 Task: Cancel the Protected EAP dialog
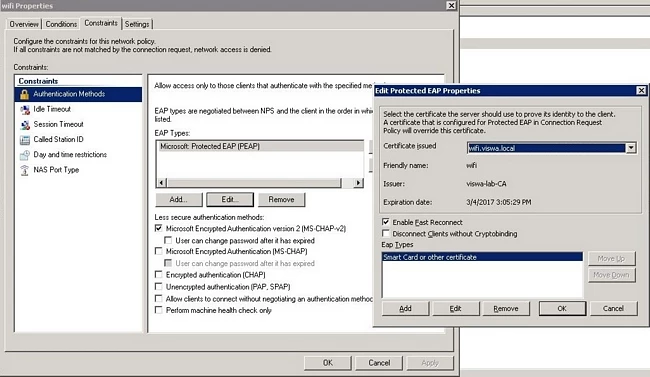(x=614, y=309)
